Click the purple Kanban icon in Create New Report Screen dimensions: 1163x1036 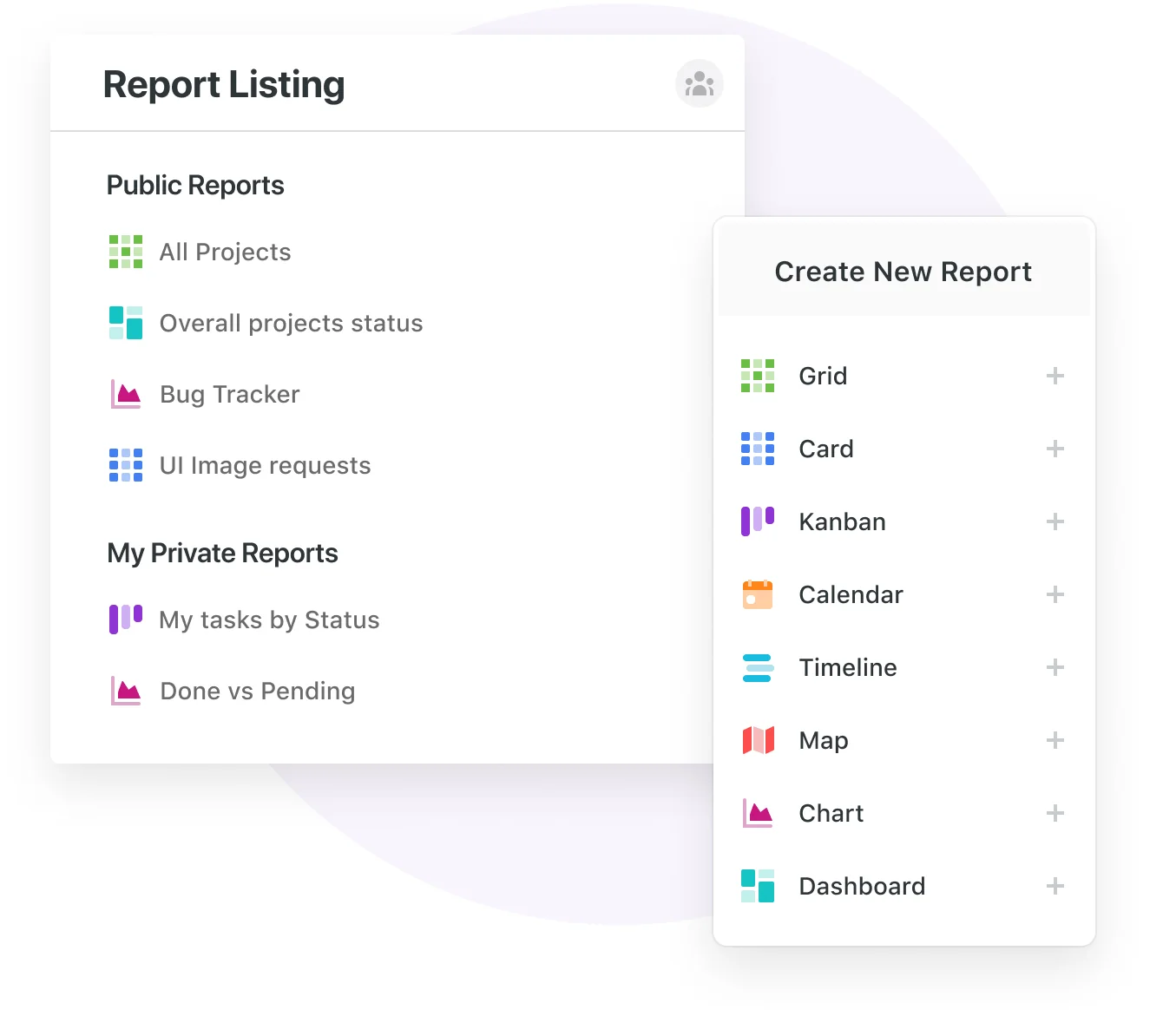click(x=758, y=521)
